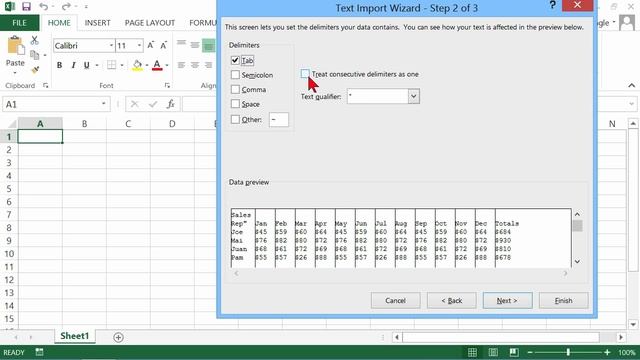Click the Top Align icon

tap(182, 43)
